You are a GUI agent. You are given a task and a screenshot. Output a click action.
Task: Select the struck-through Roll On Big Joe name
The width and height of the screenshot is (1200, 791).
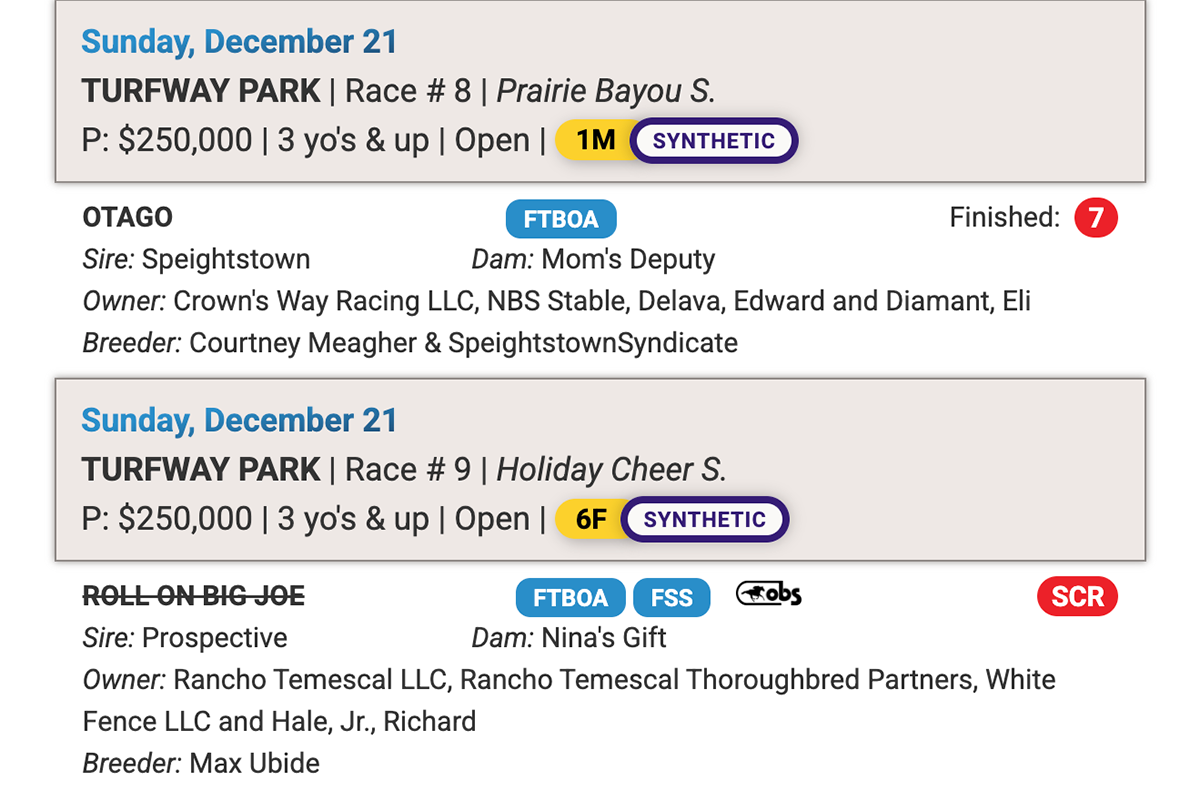click(193, 597)
